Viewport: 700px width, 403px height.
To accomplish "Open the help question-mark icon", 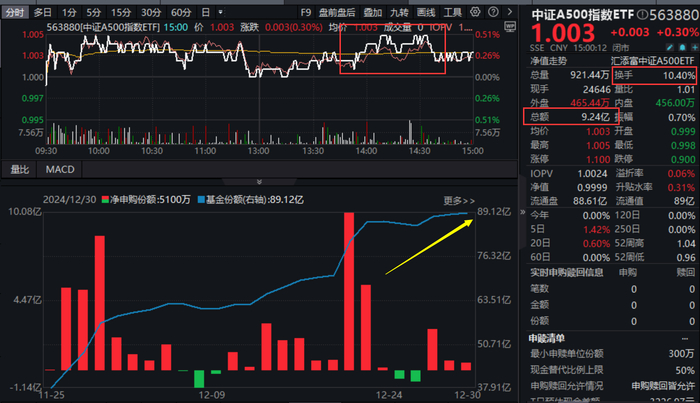I will click(x=493, y=12).
